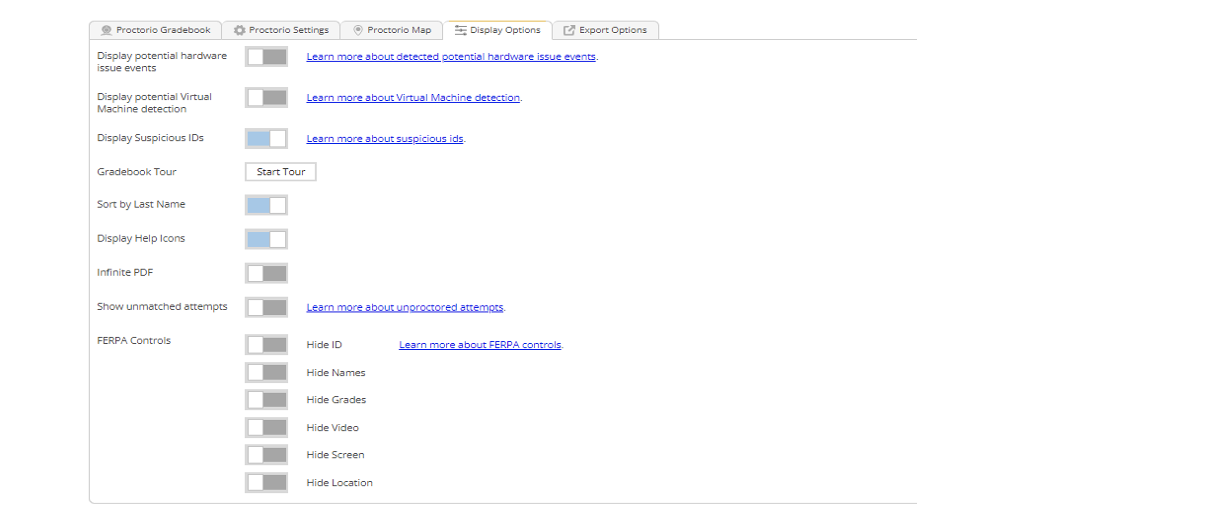Turn on Show unmatched attempts
Image resolution: width=1206 pixels, height=532 pixels.
(266, 307)
